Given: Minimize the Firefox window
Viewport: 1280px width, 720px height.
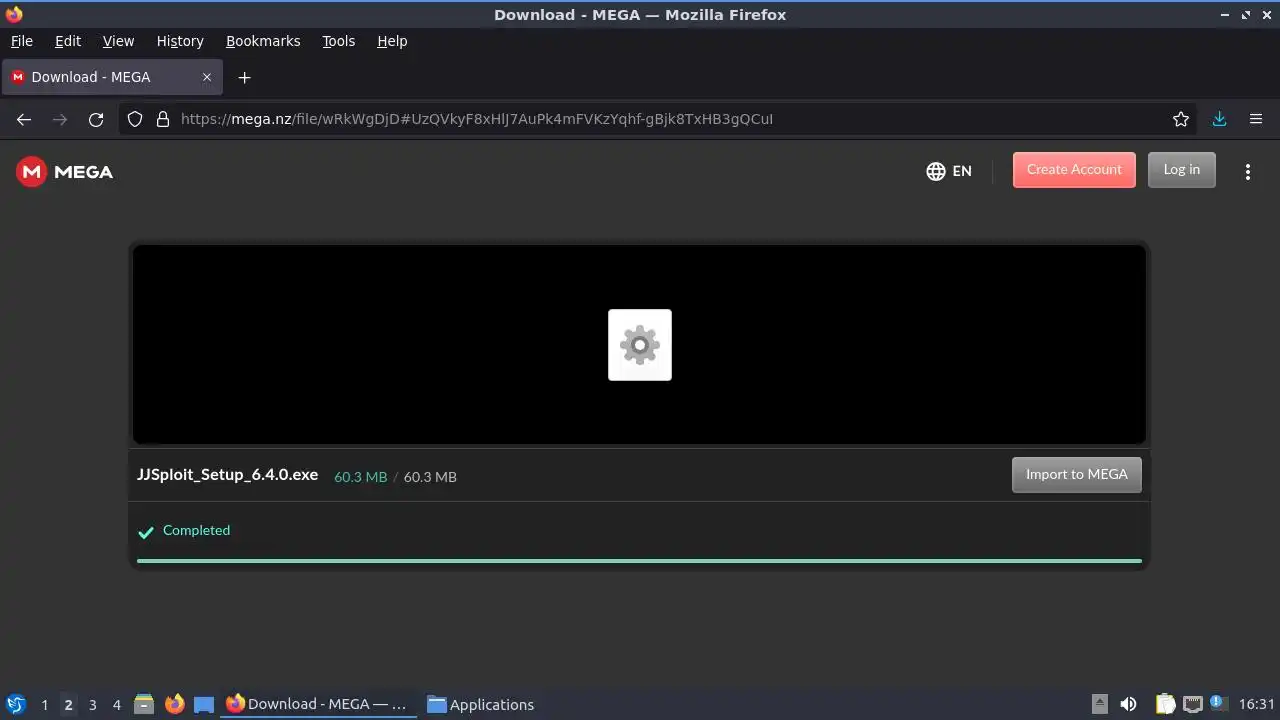Looking at the screenshot, I should (1225, 15).
